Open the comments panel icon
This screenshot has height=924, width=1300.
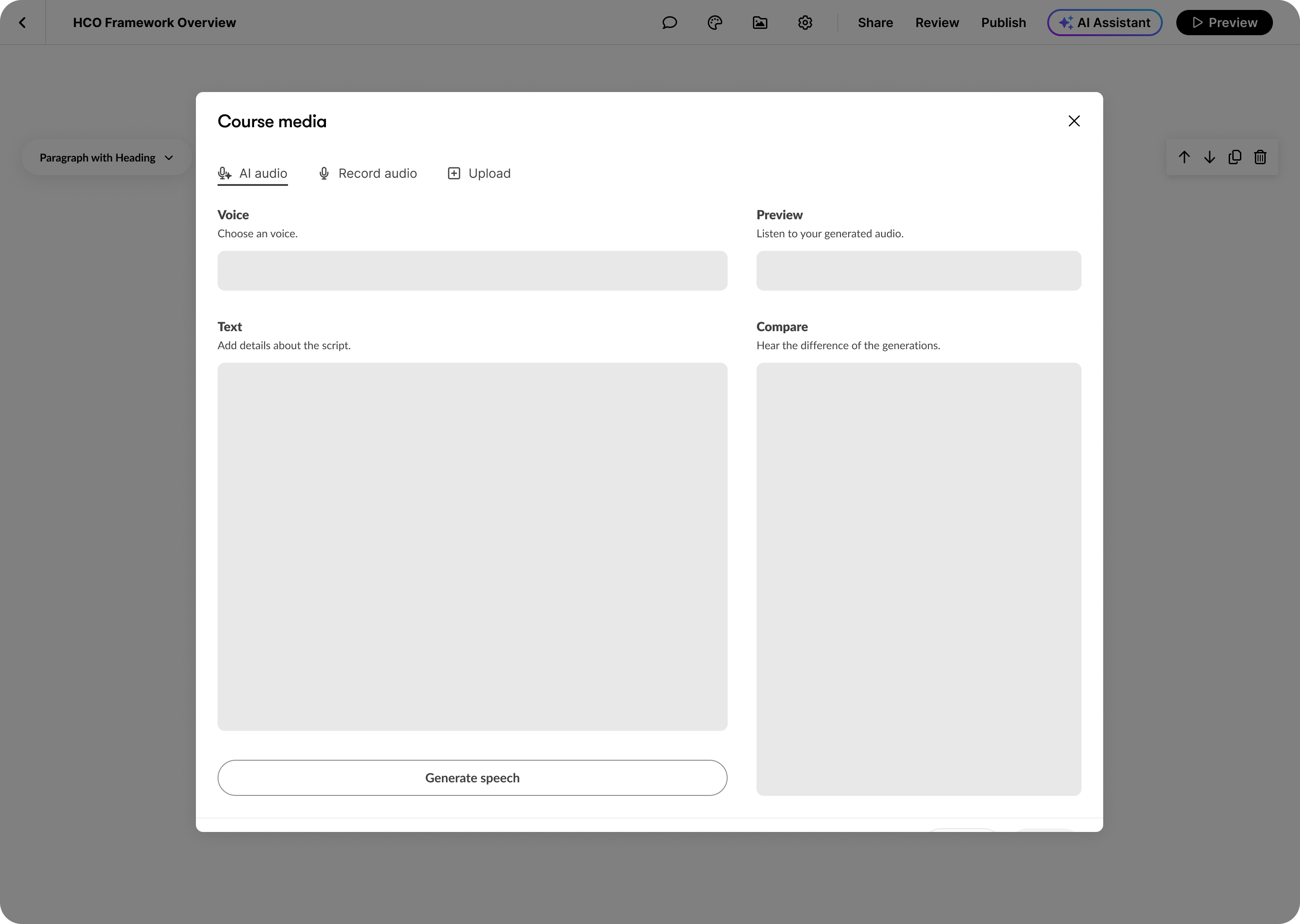pyautogui.click(x=670, y=23)
